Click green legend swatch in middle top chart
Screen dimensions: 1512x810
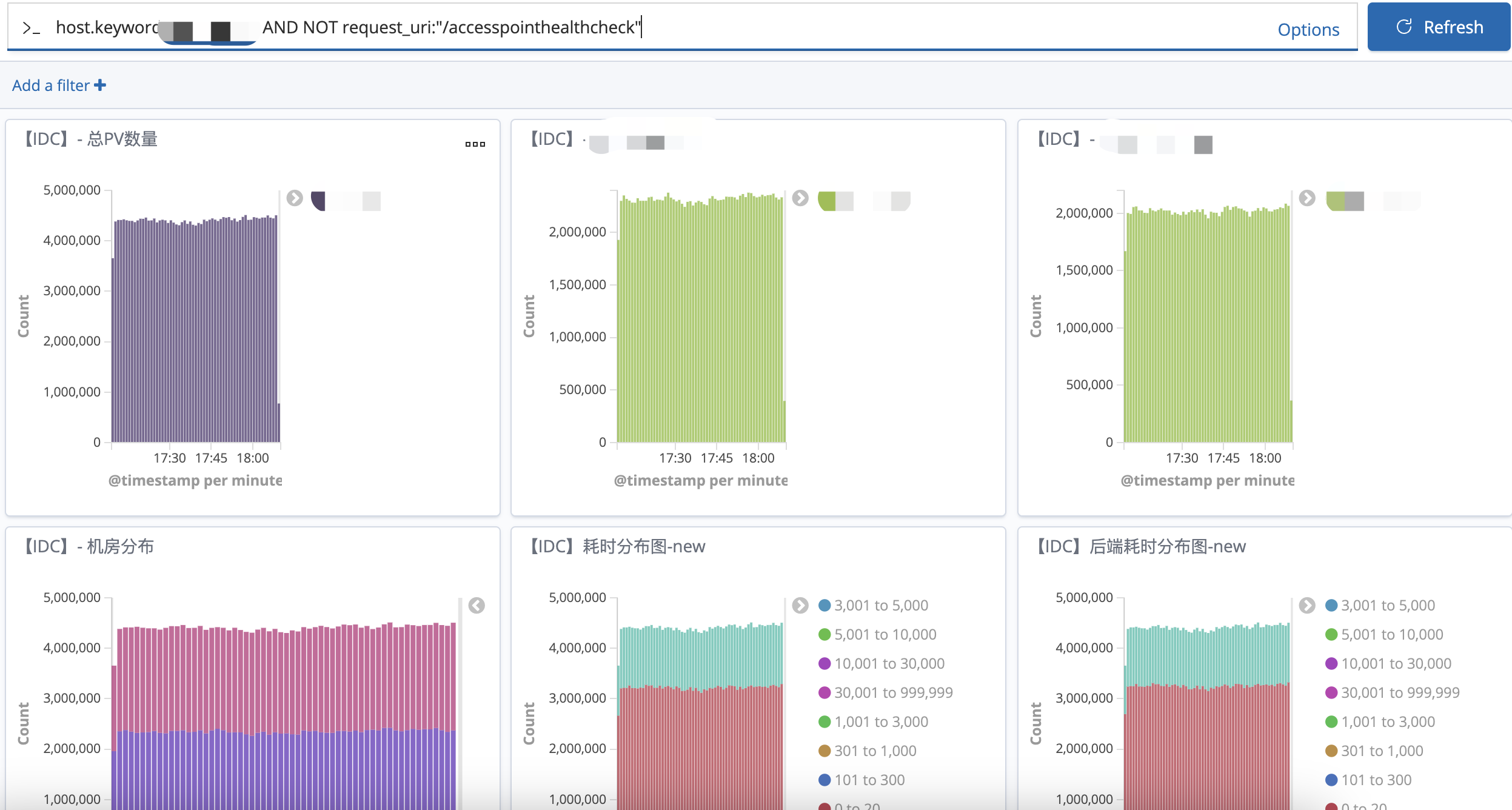point(827,201)
